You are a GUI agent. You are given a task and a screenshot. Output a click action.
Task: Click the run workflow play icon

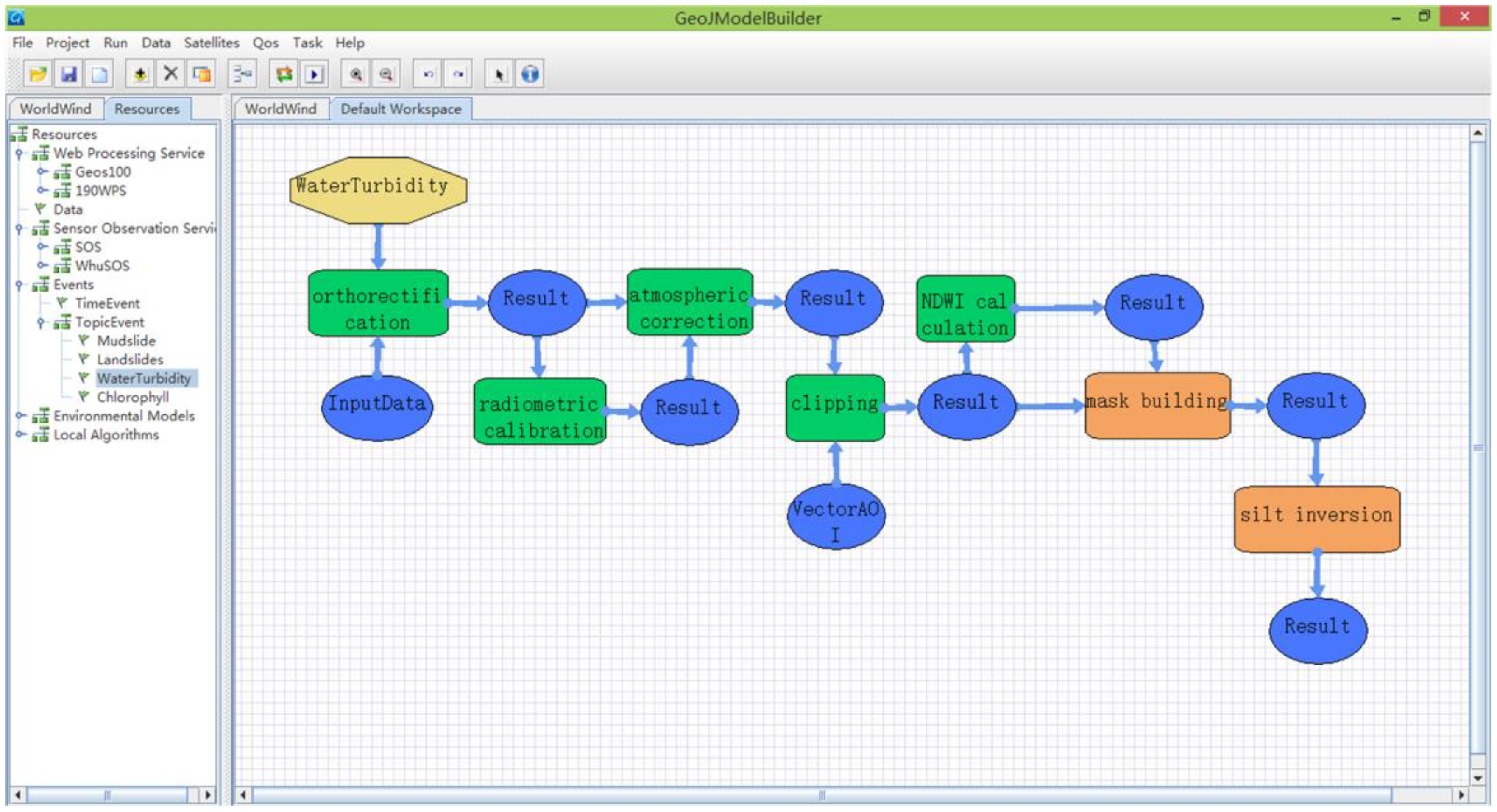[315, 74]
